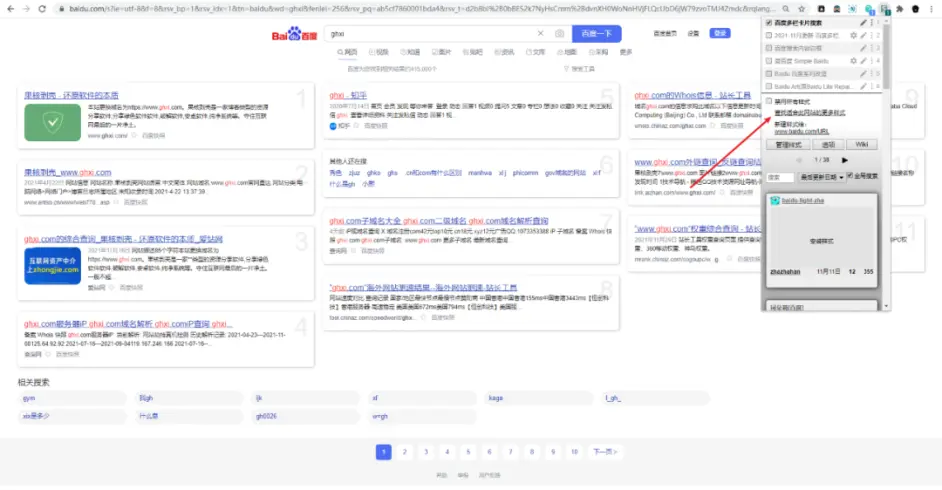942x490 pixels.
Task: Click the black profile avatar icon
Action: (916, 9)
